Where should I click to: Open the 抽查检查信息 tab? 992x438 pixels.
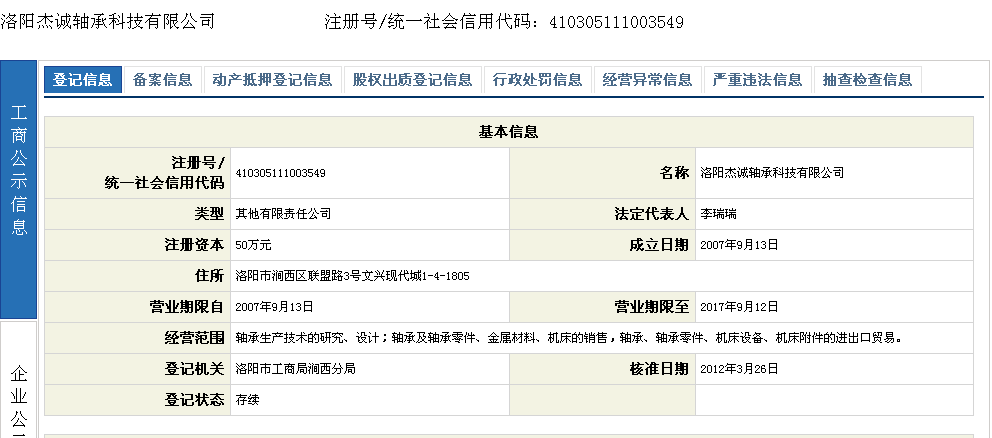(867, 80)
